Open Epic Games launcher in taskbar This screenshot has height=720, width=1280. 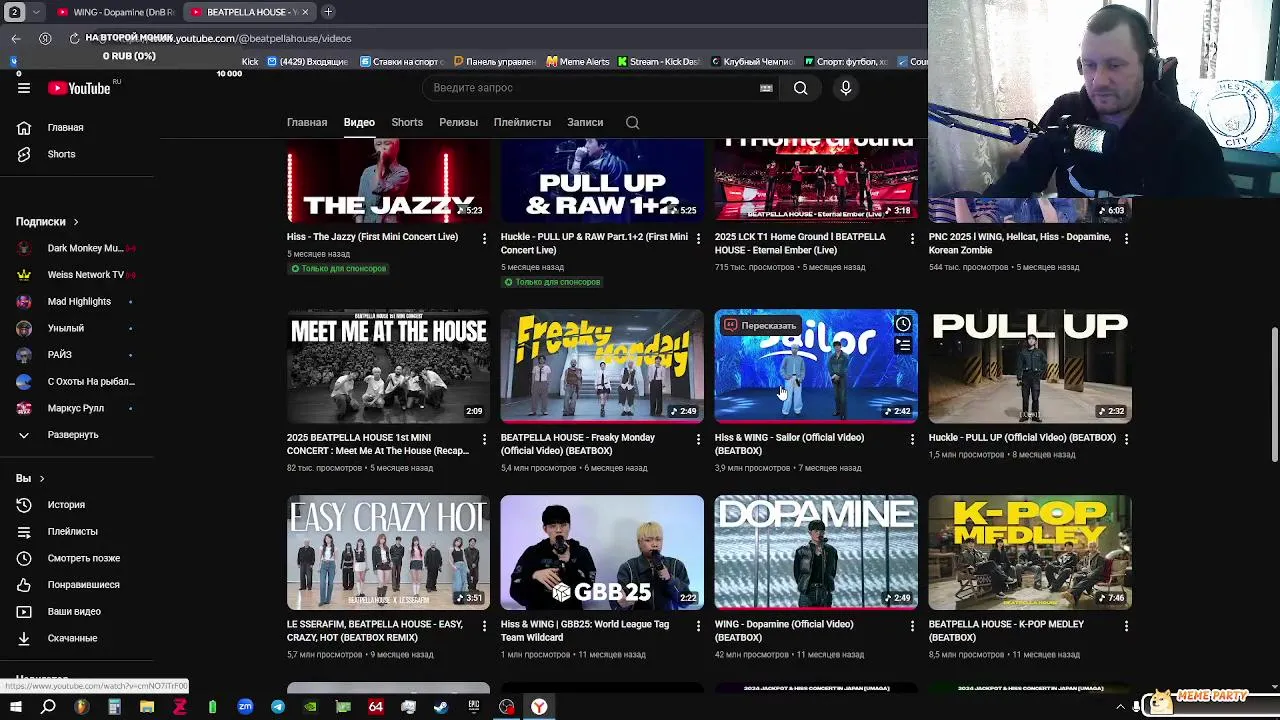(x=473, y=707)
